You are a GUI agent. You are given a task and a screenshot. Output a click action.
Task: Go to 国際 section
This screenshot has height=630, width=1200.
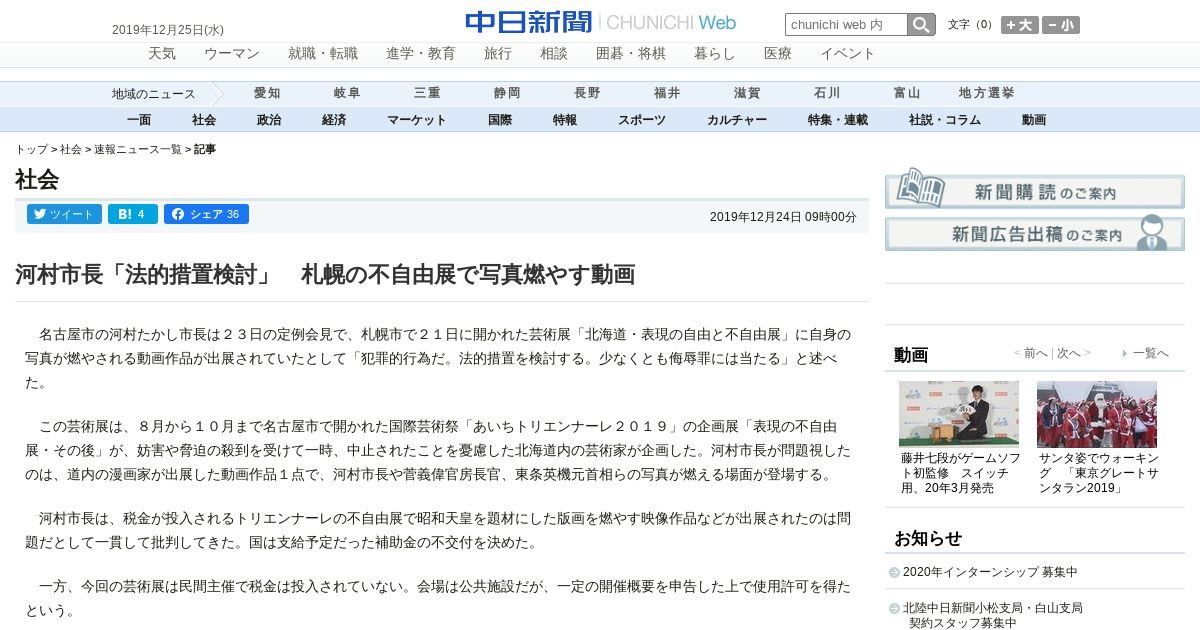click(500, 120)
